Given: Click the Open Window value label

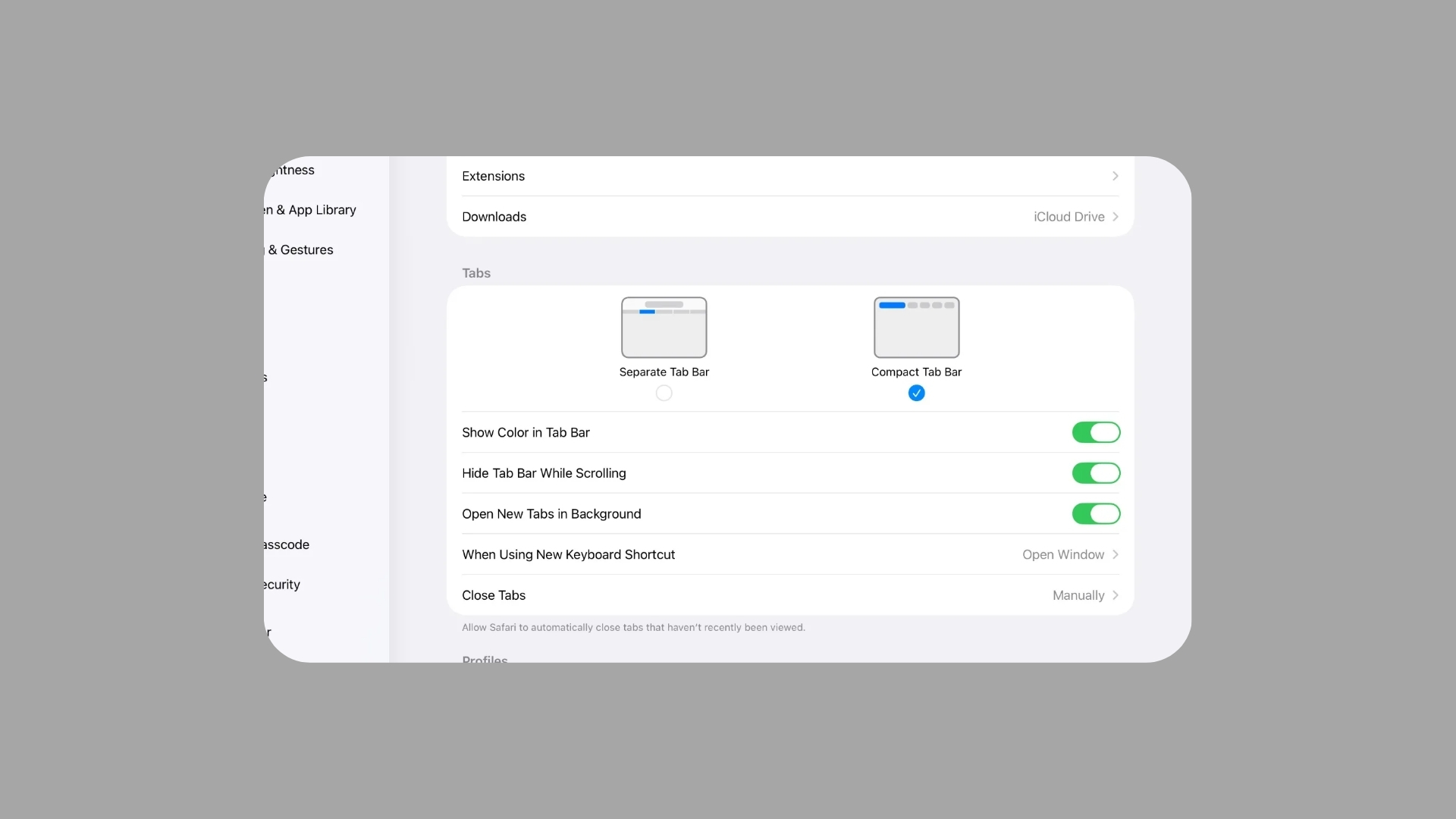Looking at the screenshot, I should (1062, 554).
